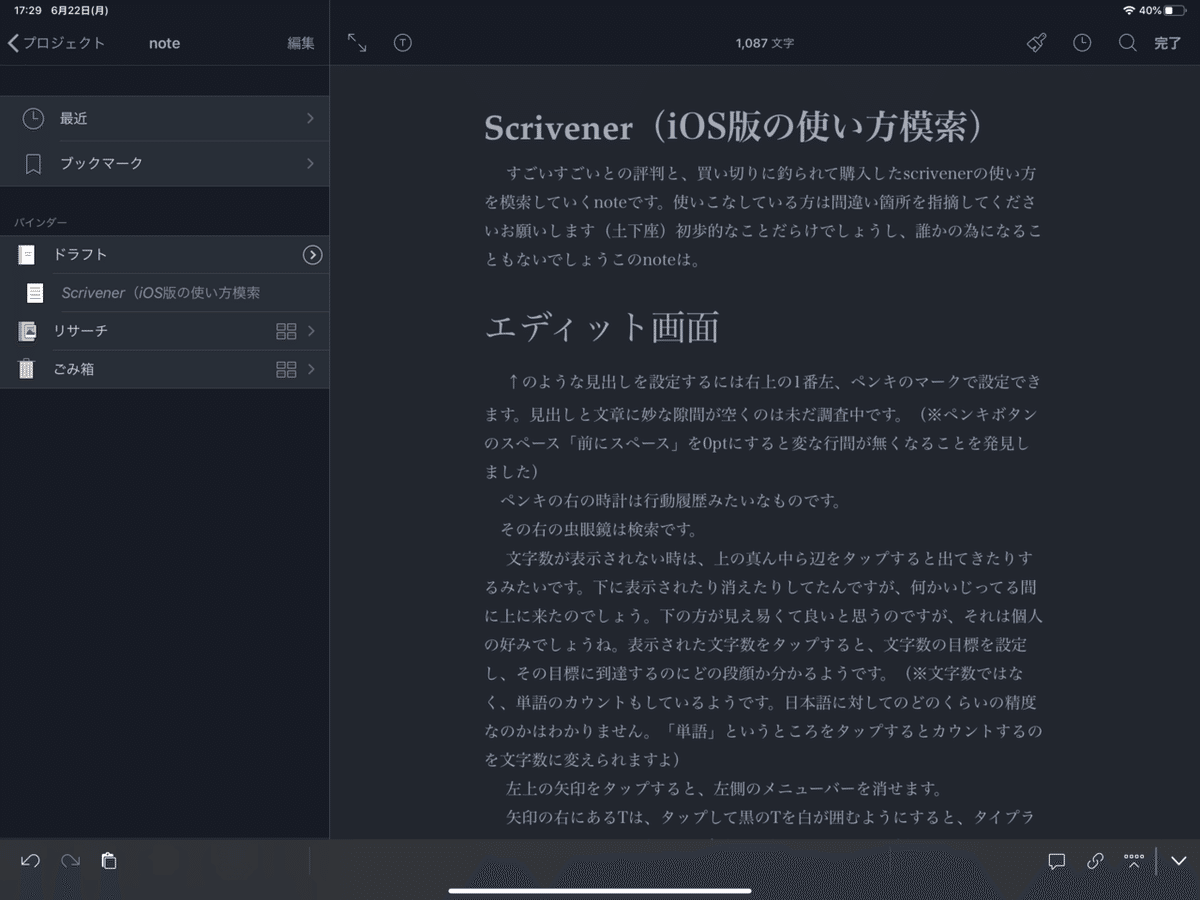This screenshot has height=900, width=1200.
Task: Open リサーチ in corkboard view via grid icon
Action: pyautogui.click(x=286, y=330)
